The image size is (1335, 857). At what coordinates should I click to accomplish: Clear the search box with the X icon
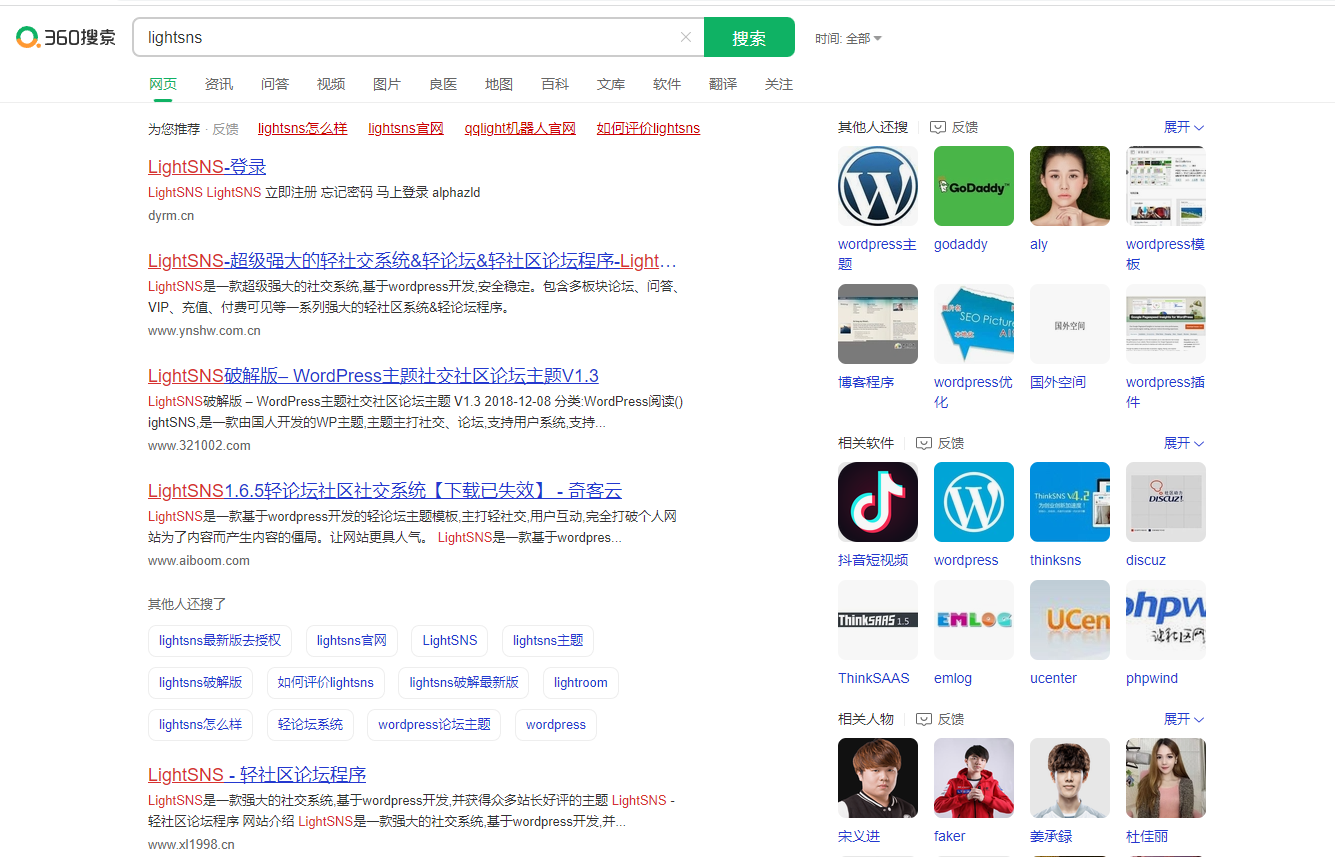[x=686, y=37]
